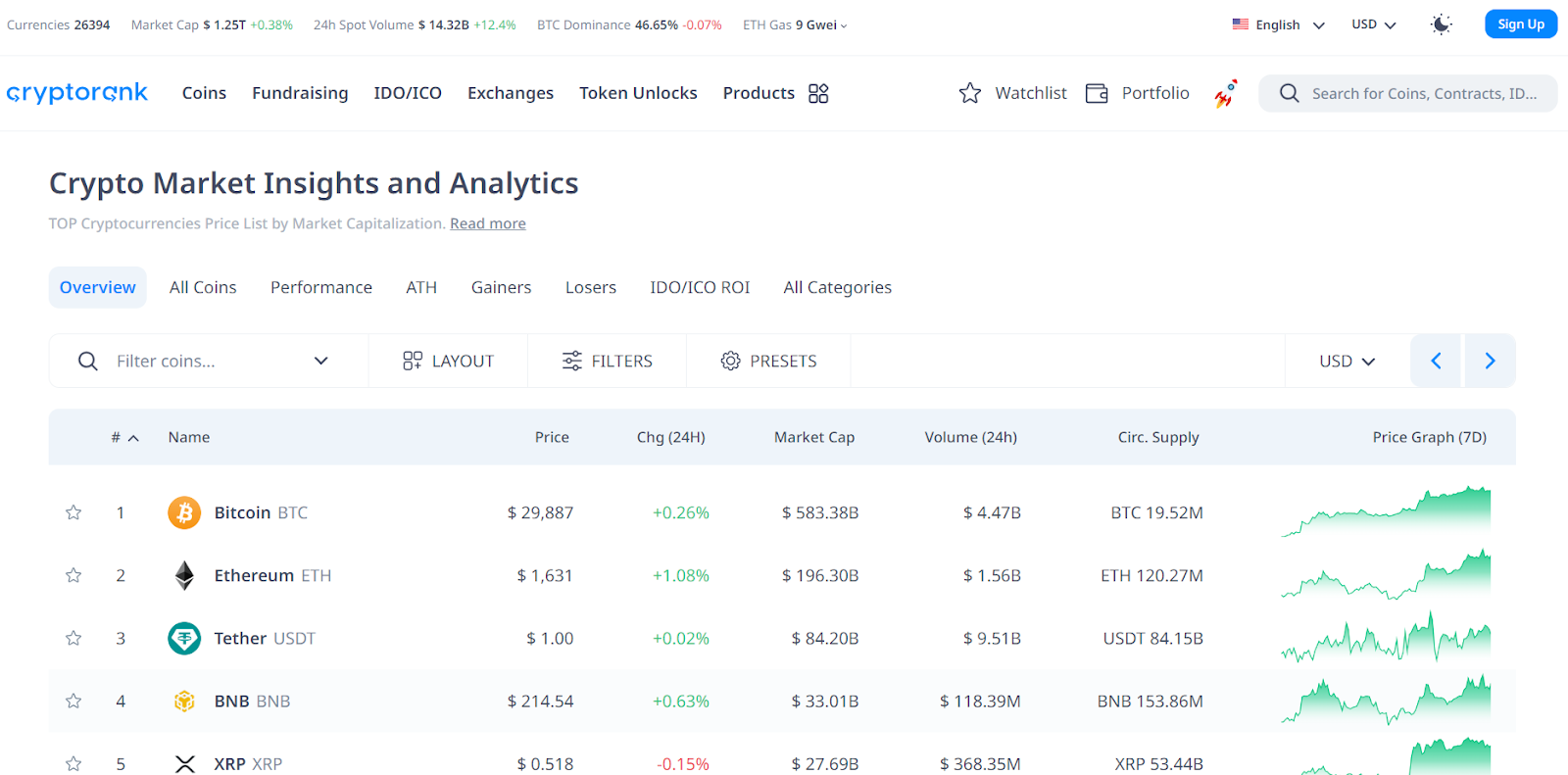Add Ethereum to watchlist with star
This screenshot has width=1568, height=775.
(x=73, y=575)
